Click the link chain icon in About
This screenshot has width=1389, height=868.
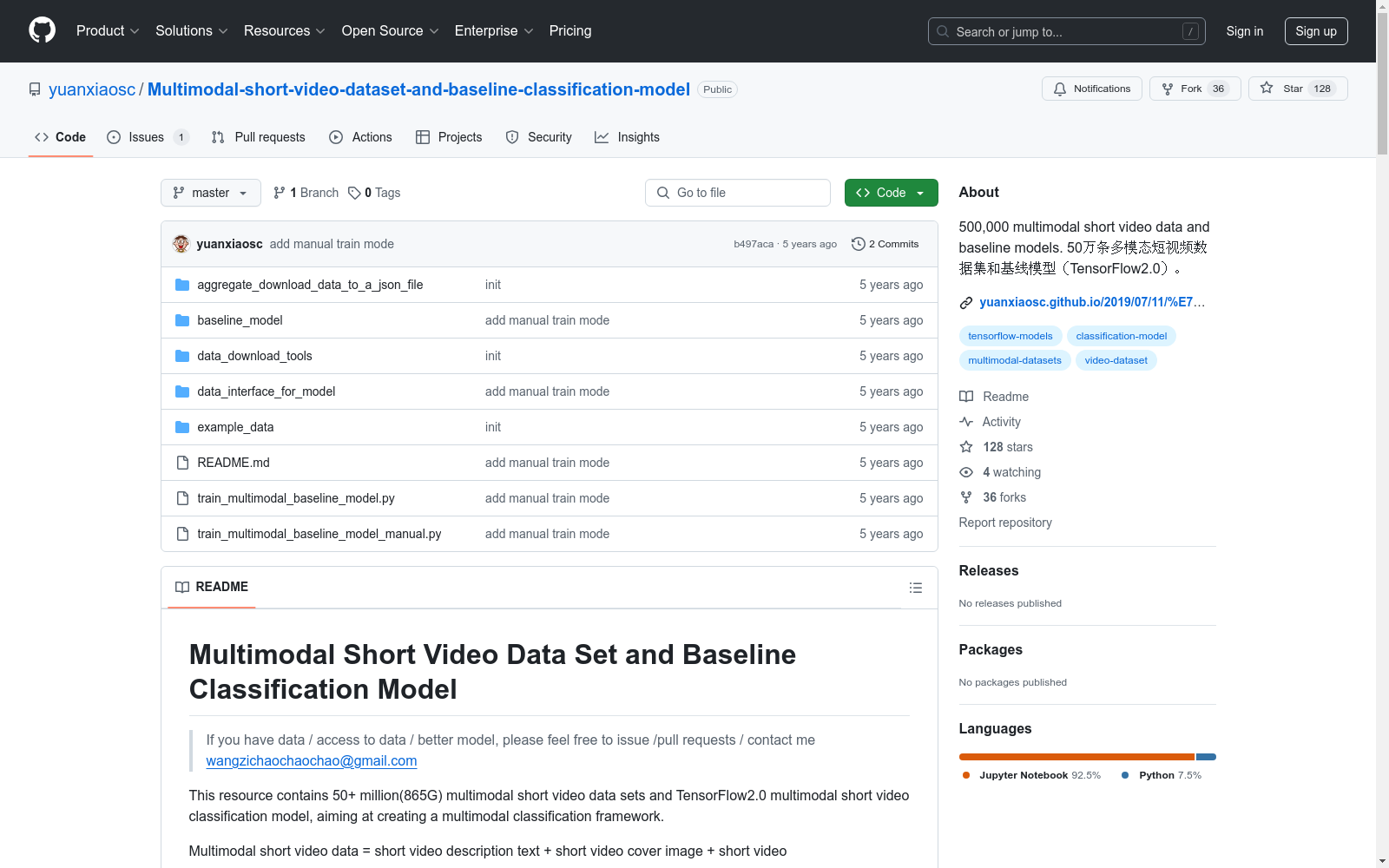tap(966, 302)
